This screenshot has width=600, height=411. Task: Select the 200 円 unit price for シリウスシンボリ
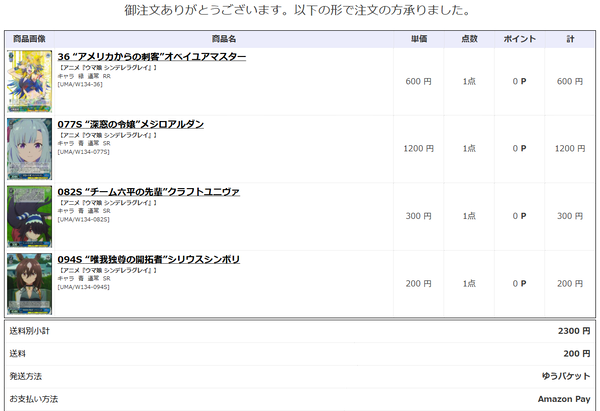pyautogui.click(x=419, y=284)
